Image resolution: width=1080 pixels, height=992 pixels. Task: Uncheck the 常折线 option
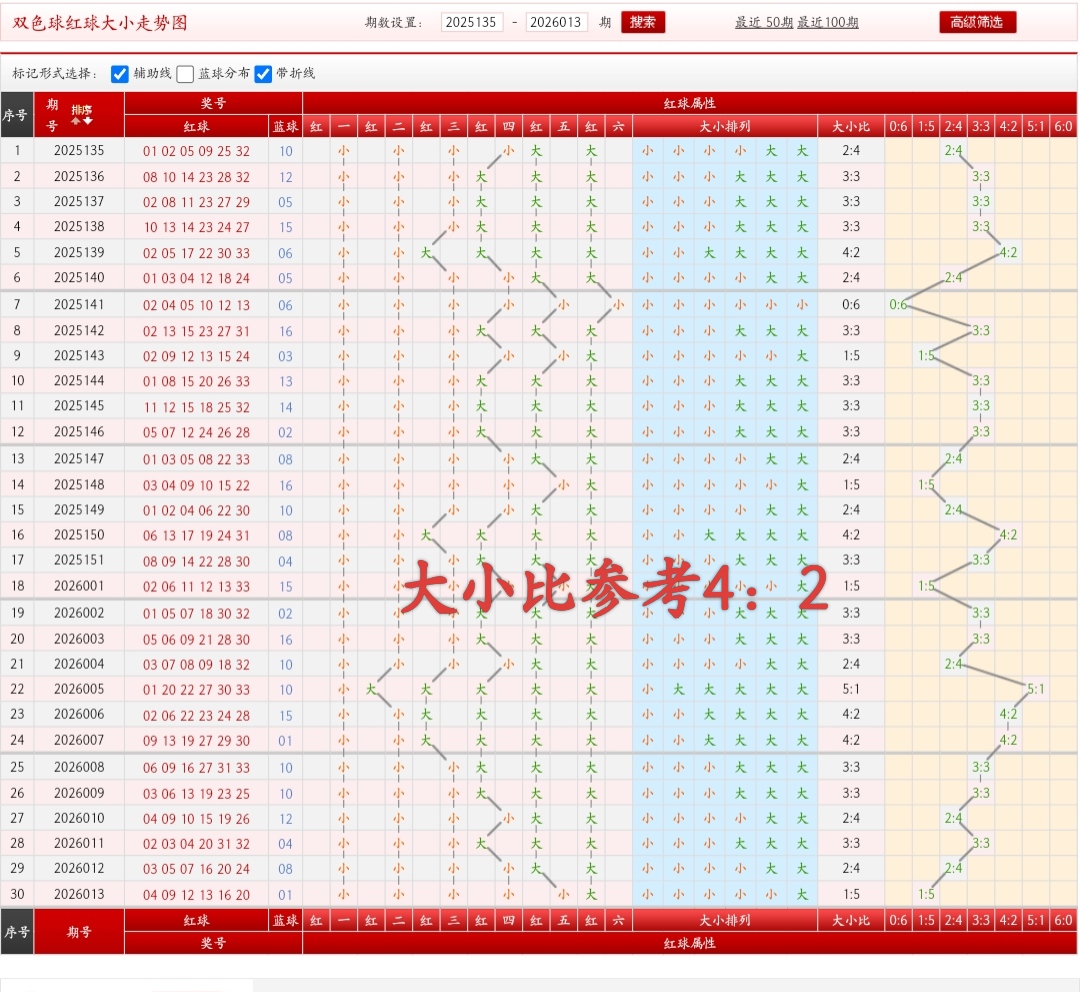tap(263, 73)
